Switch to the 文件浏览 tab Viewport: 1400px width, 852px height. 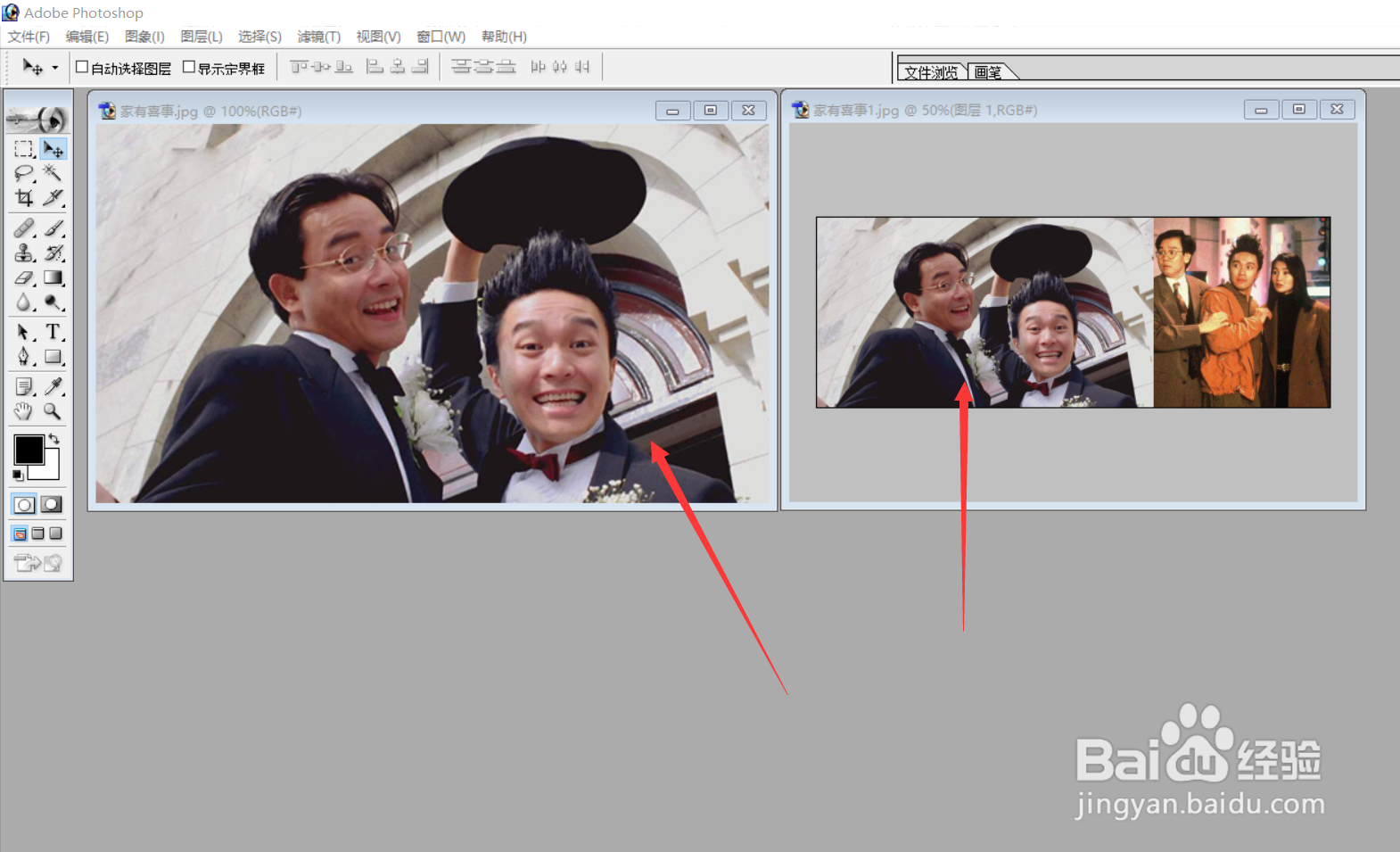pyautogui.click(x=932, y=72)
